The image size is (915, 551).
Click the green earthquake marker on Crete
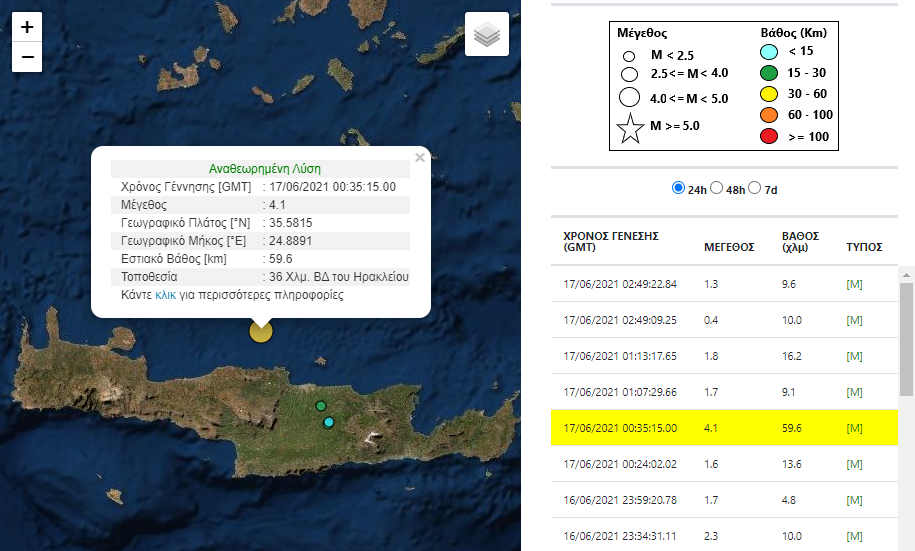(320, 406)
